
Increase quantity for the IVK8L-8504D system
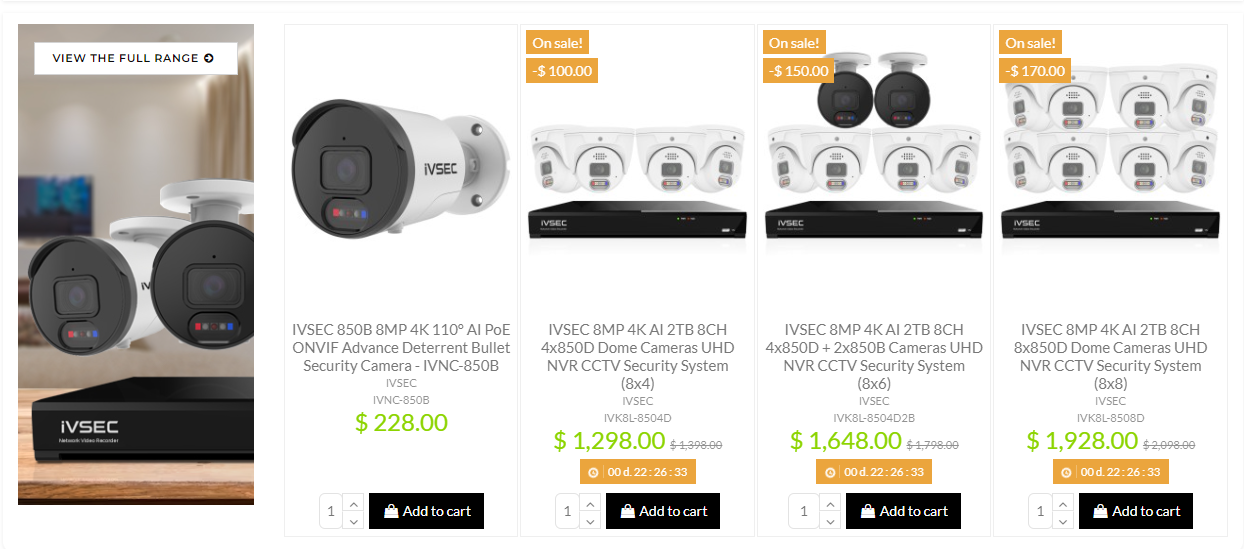(590, 502)
